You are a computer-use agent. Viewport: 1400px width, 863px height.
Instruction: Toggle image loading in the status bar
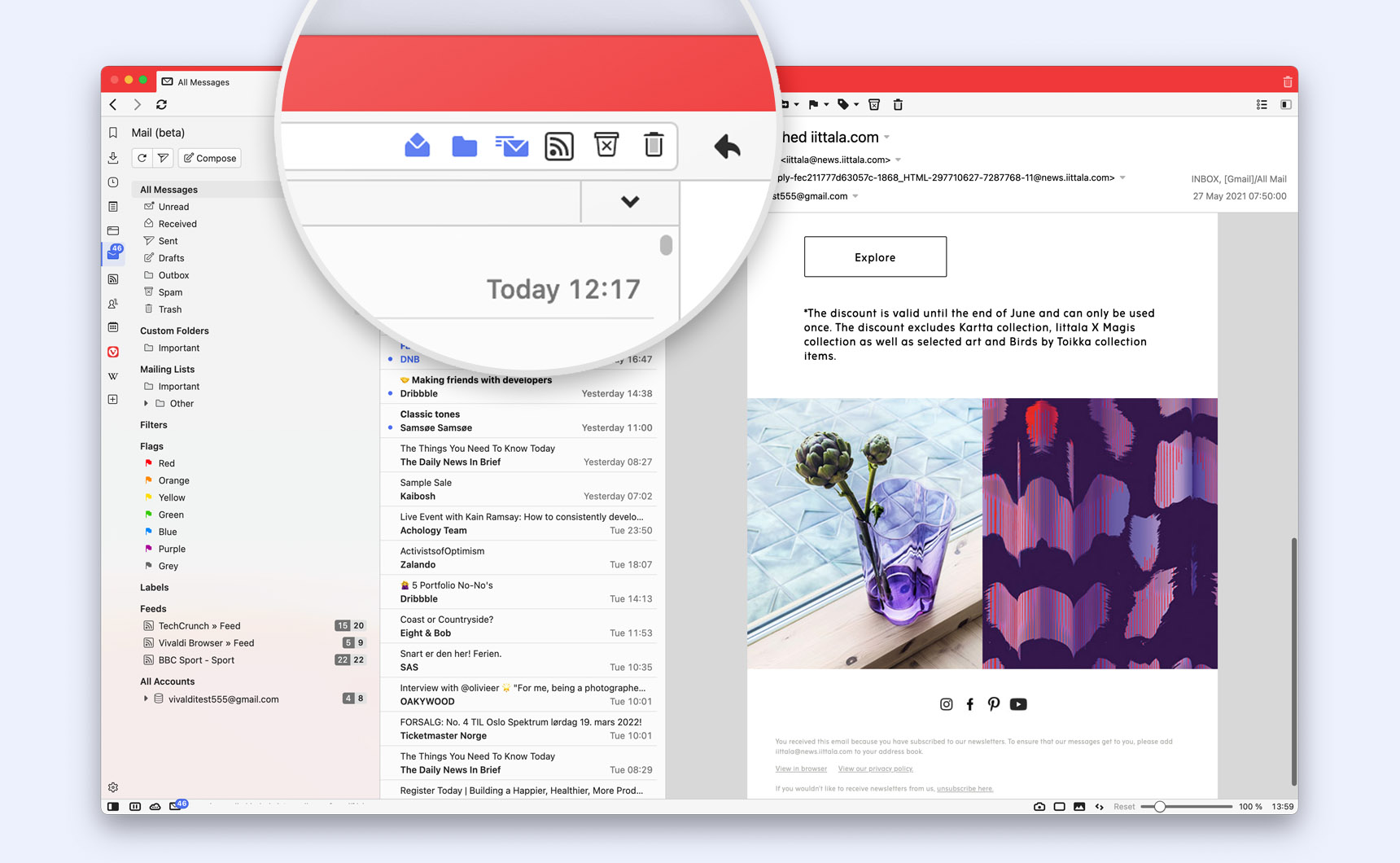pos(1079,807)
